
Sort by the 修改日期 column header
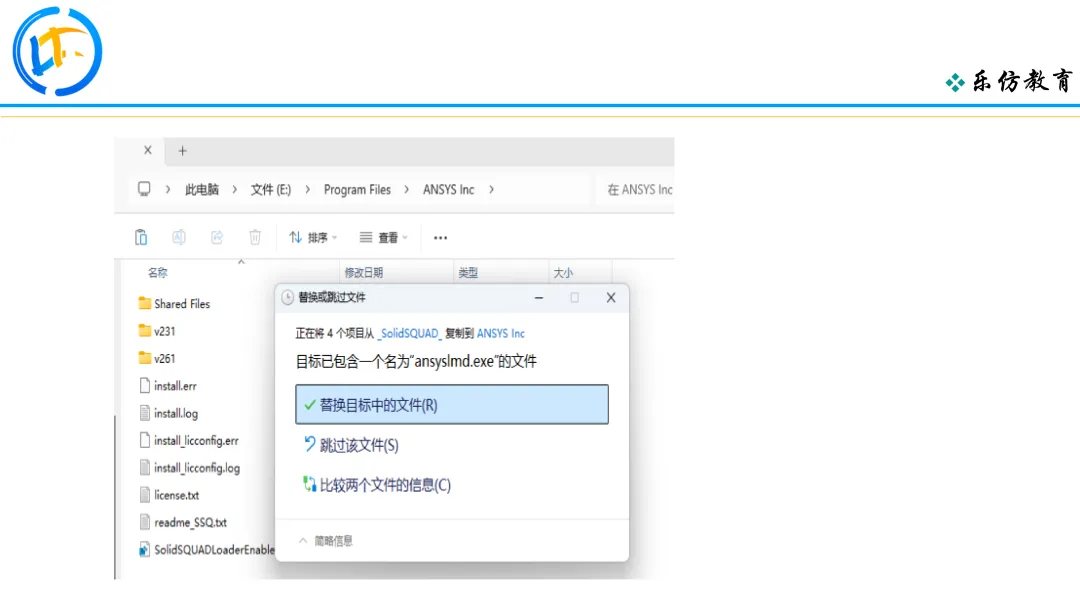point(364,273)
